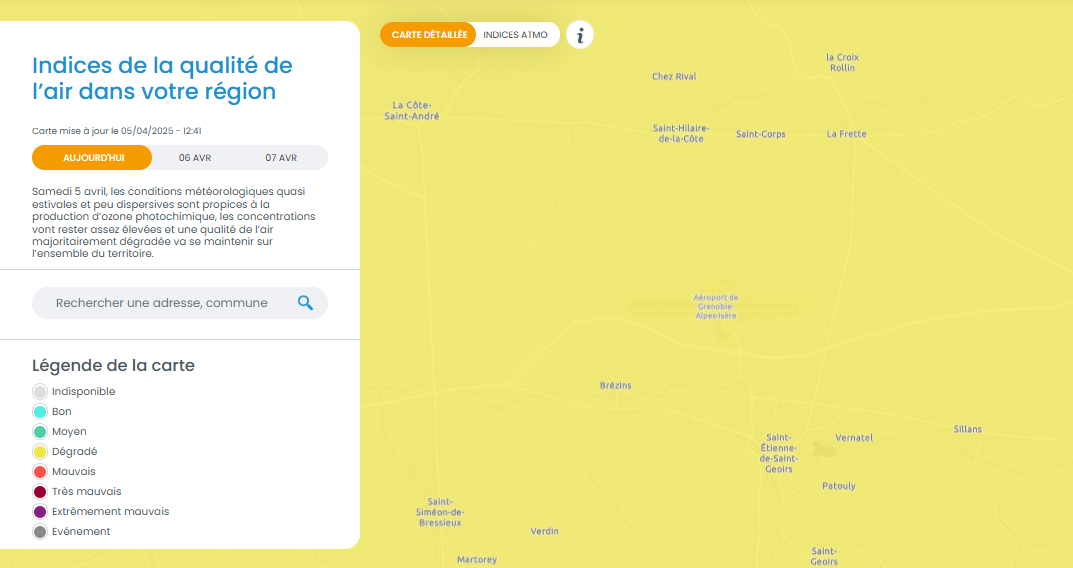Click the Evénement dark grey legend circle

point(40,532)
